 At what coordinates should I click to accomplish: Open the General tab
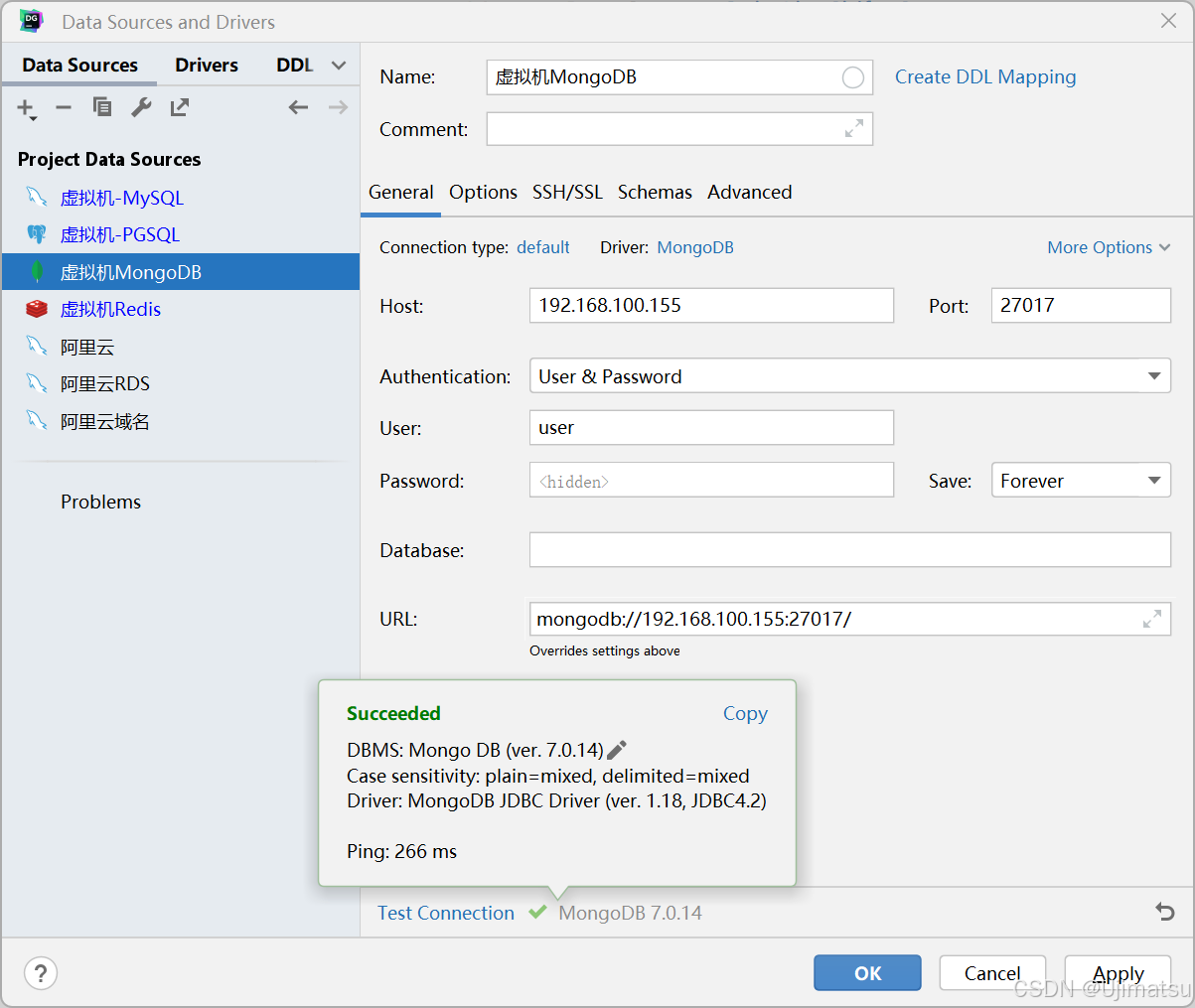401,192
